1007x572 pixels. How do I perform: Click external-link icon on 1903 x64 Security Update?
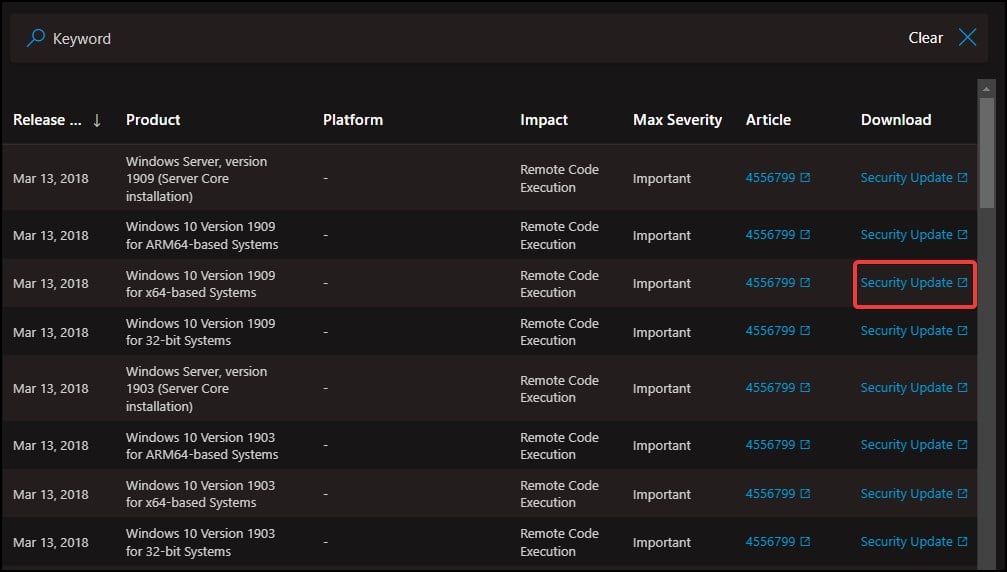coord(962,493)
